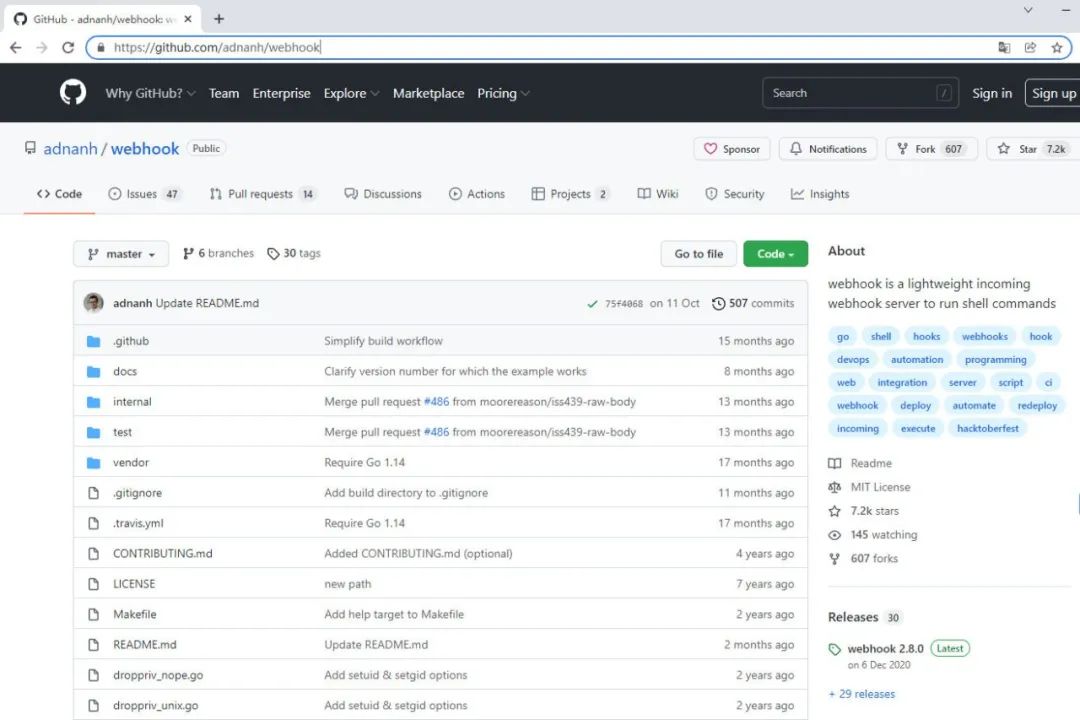Open the README.md file
1080x720 pixels.
(x=145, y=644)
